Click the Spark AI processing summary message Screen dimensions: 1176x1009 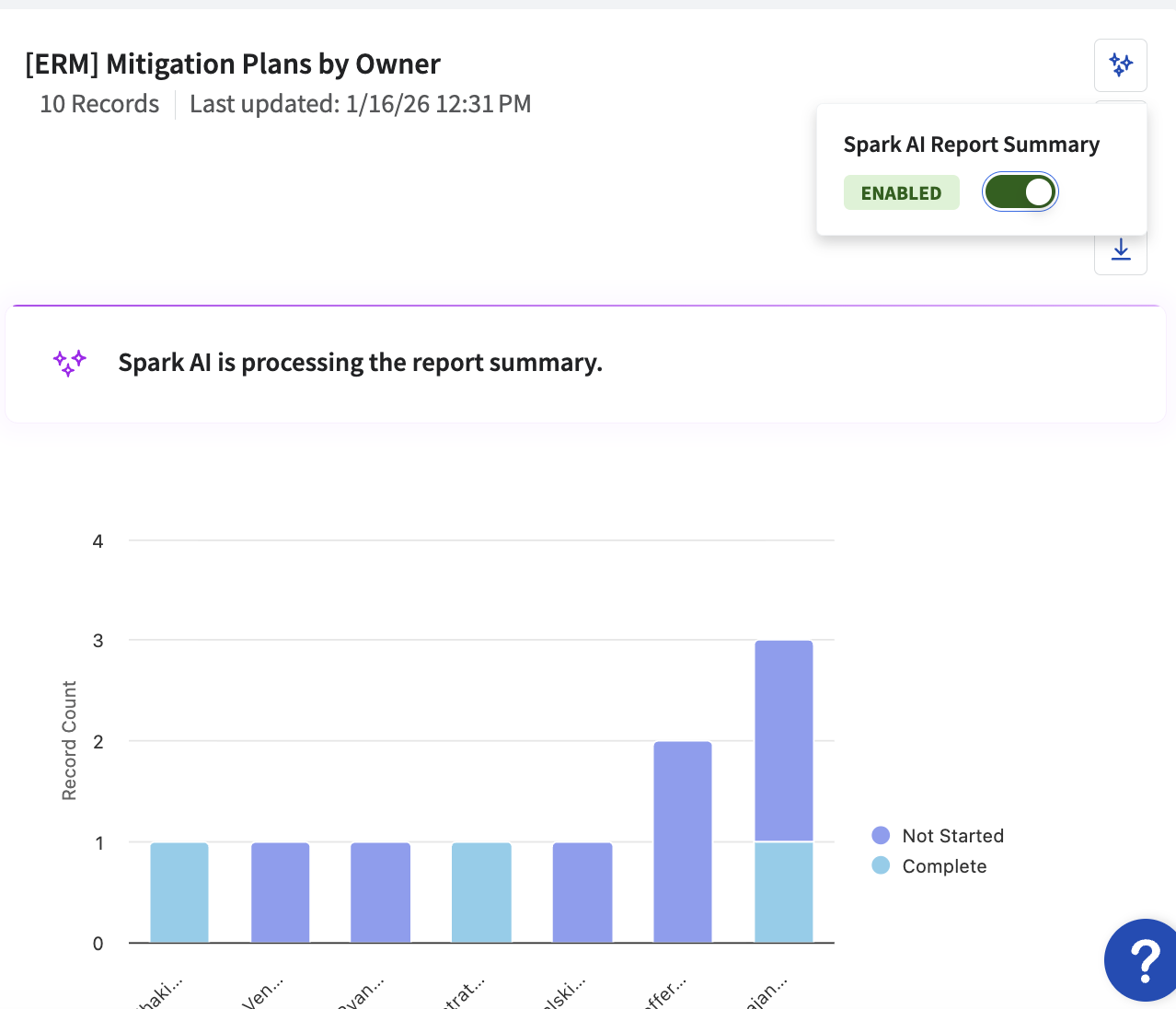tap(360, 363)
